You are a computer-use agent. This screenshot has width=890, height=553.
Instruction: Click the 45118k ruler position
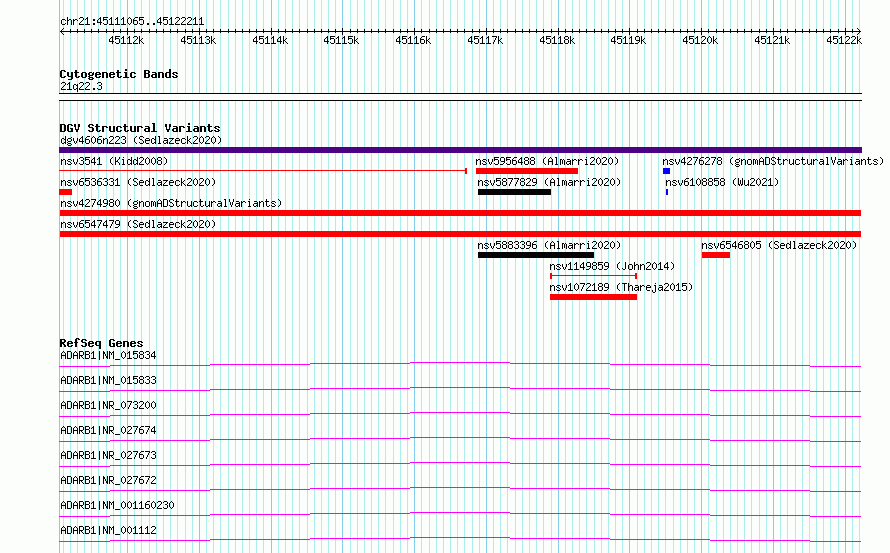click(x=557, y=40)
